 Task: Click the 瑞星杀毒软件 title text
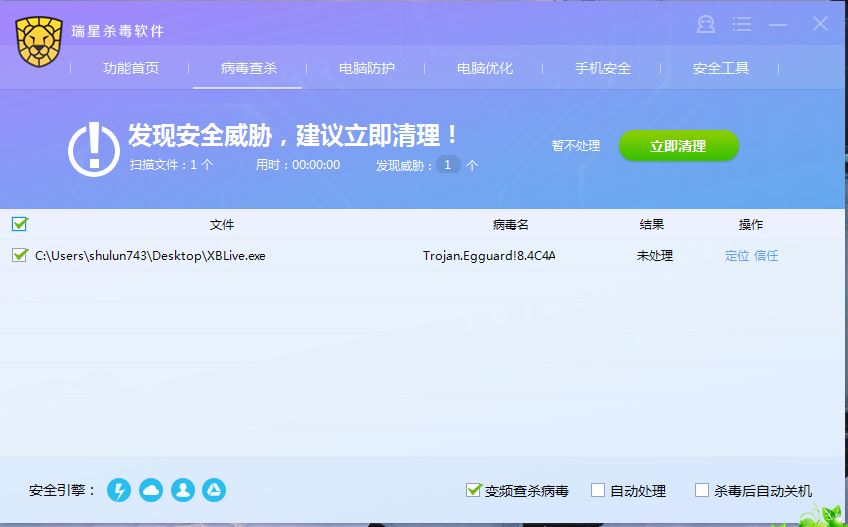point(117,31)
